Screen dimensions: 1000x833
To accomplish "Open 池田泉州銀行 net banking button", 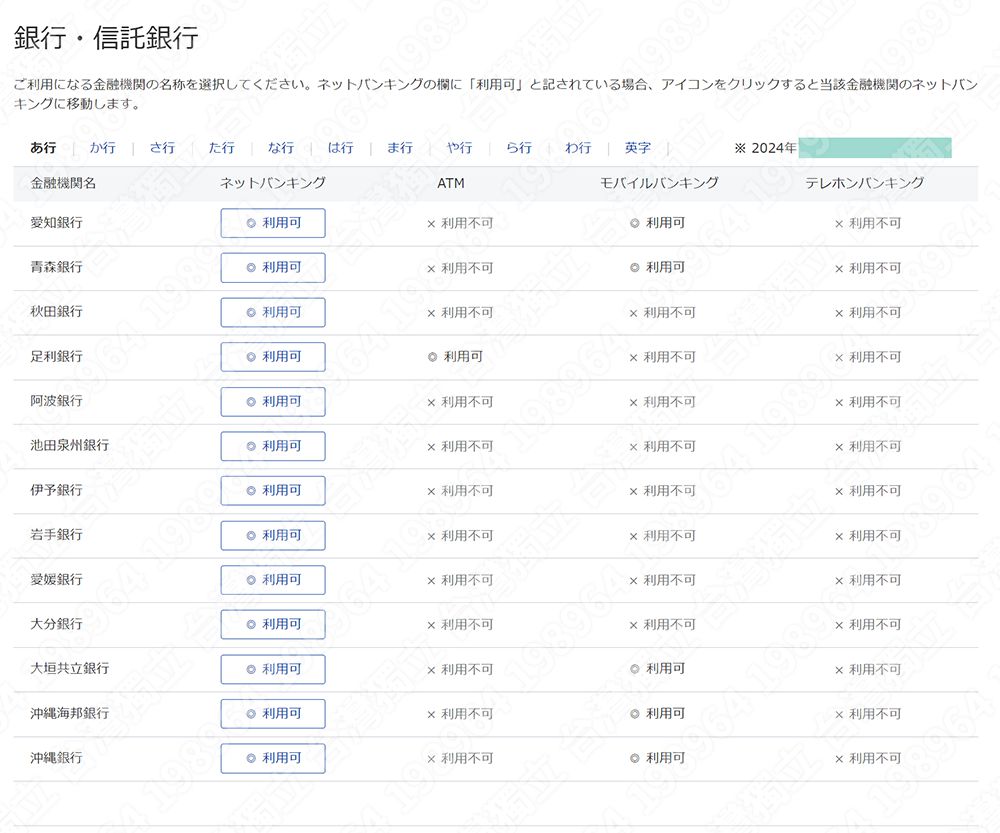I will click(273, 446).
